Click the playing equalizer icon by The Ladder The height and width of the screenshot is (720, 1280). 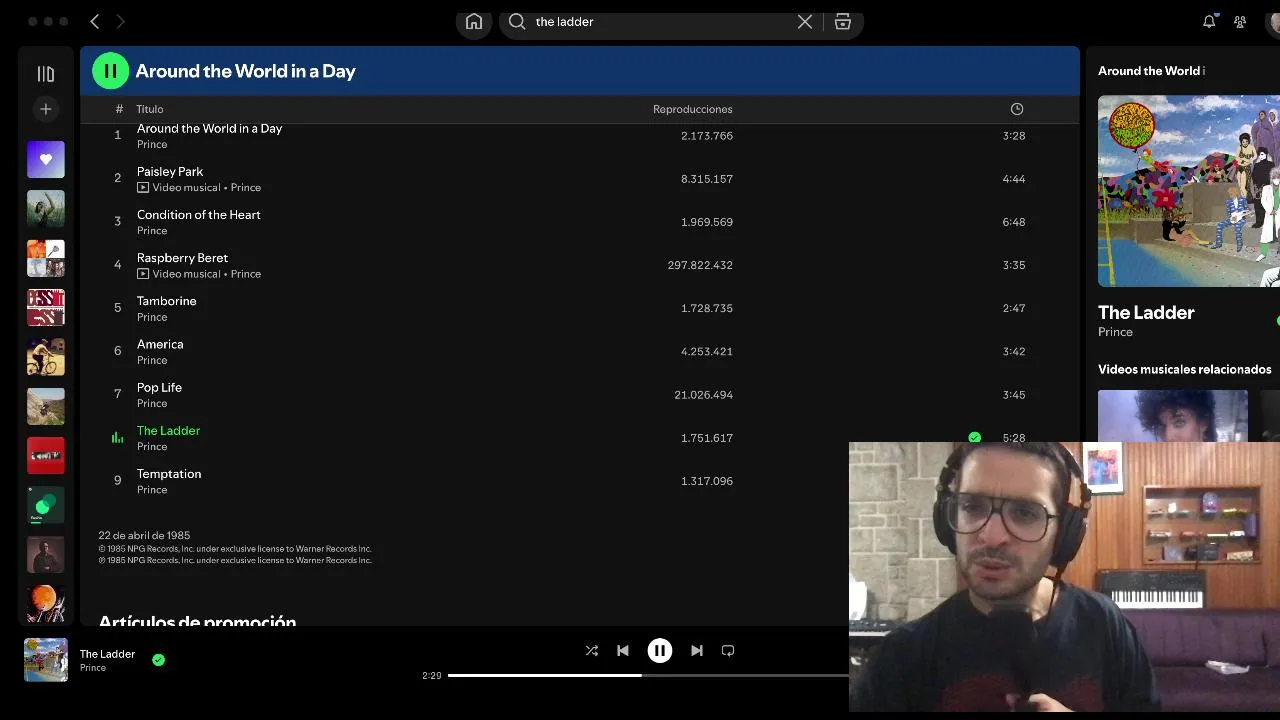tap(117, 437)
